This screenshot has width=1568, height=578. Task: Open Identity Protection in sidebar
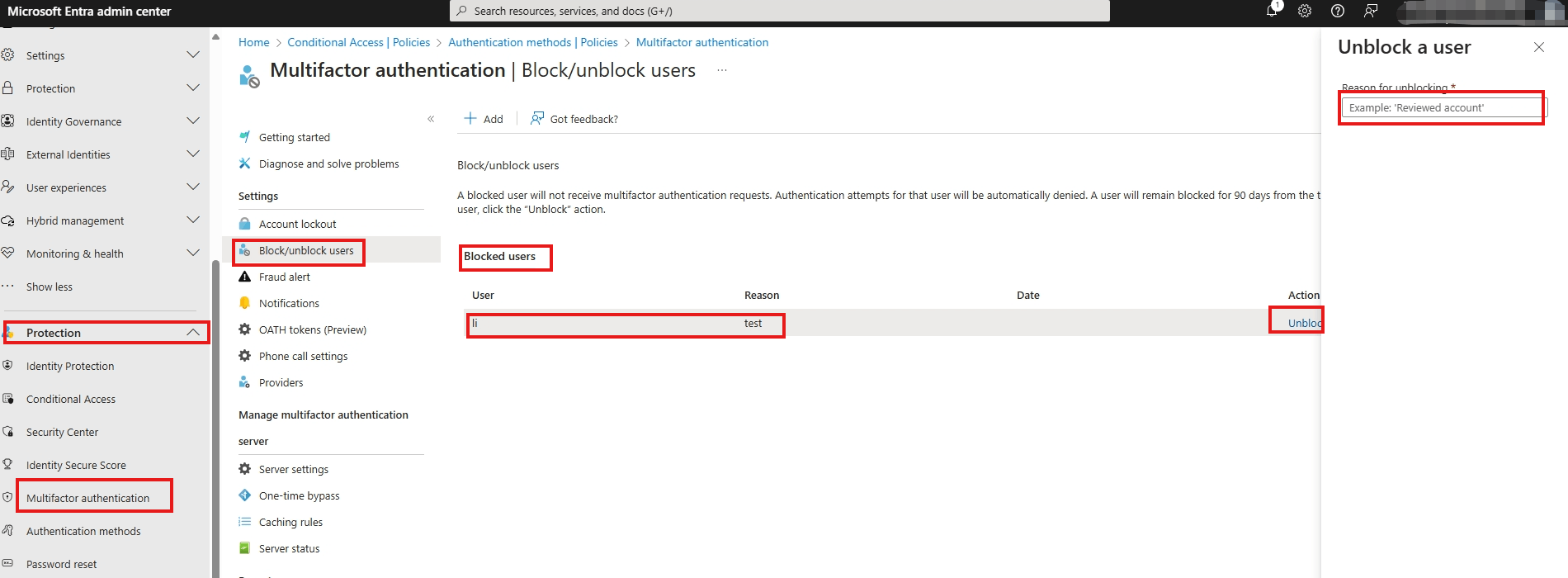(70, 366)
